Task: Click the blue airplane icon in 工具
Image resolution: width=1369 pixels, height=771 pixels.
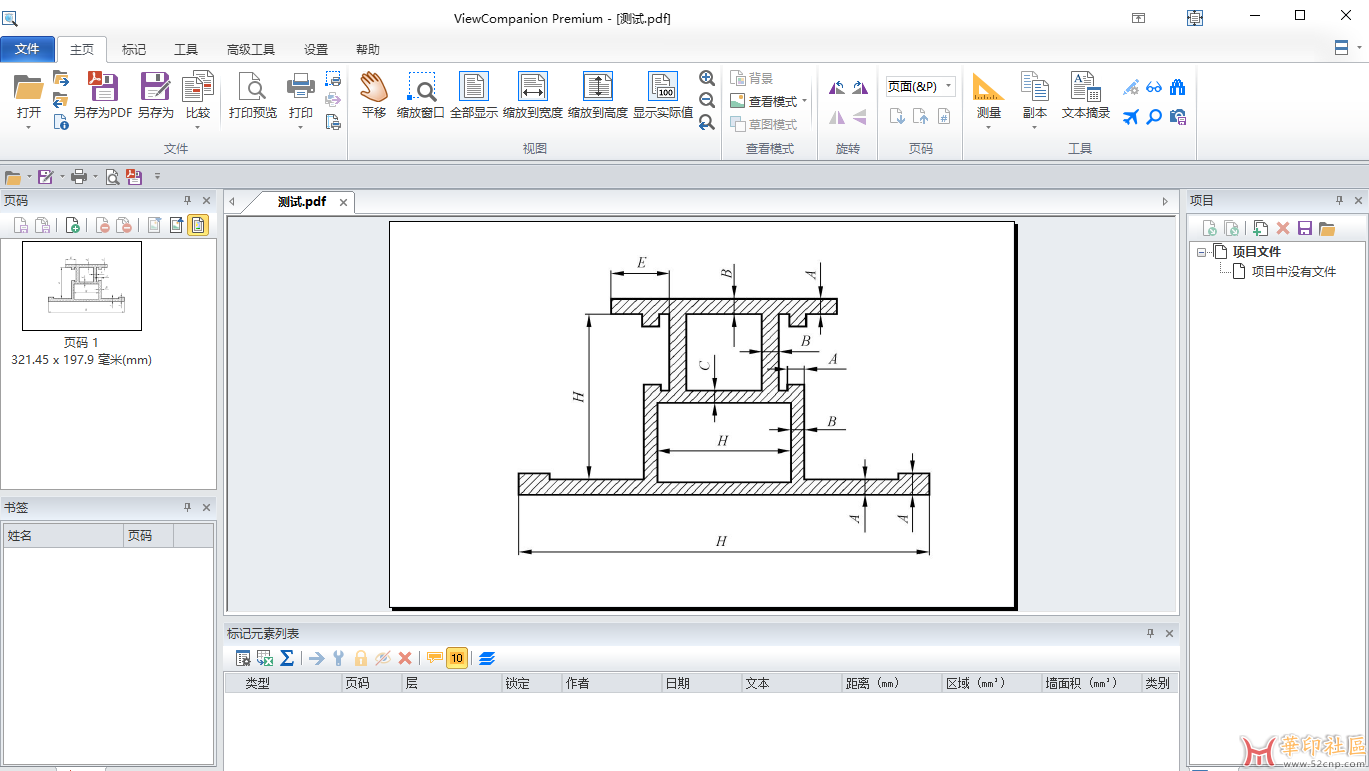Action: tap(1131, 117)
